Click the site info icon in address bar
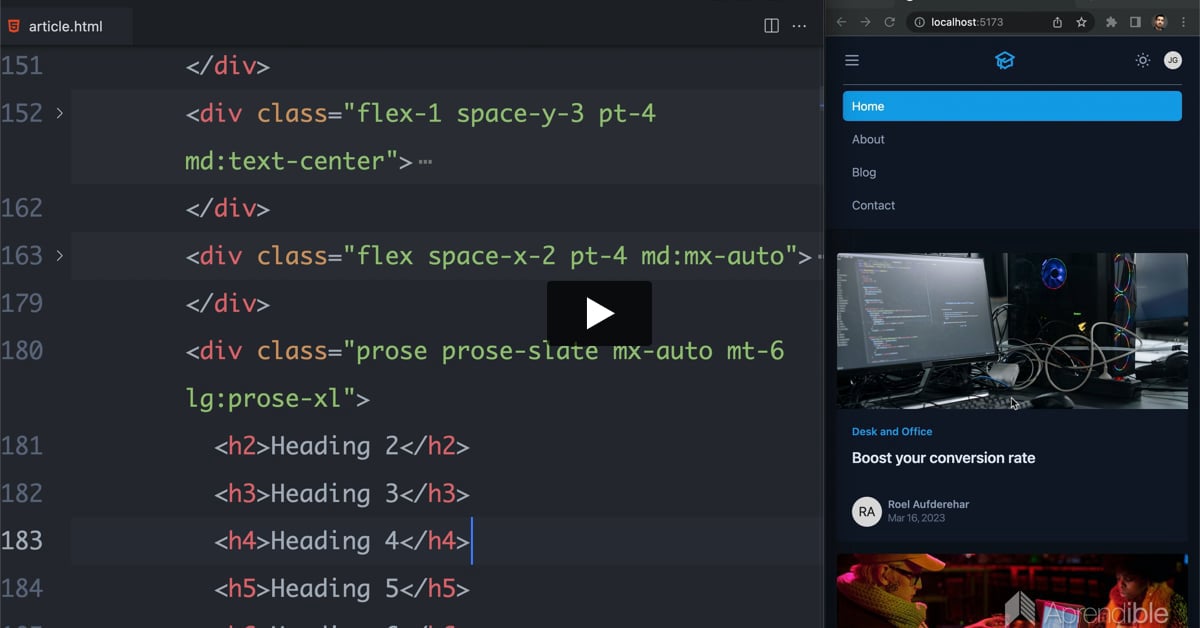 918,22
